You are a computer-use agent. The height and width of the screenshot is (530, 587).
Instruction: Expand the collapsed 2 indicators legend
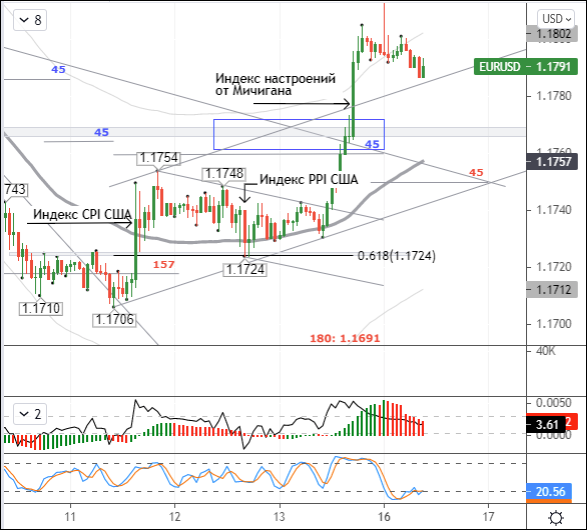tap(30, 414)
